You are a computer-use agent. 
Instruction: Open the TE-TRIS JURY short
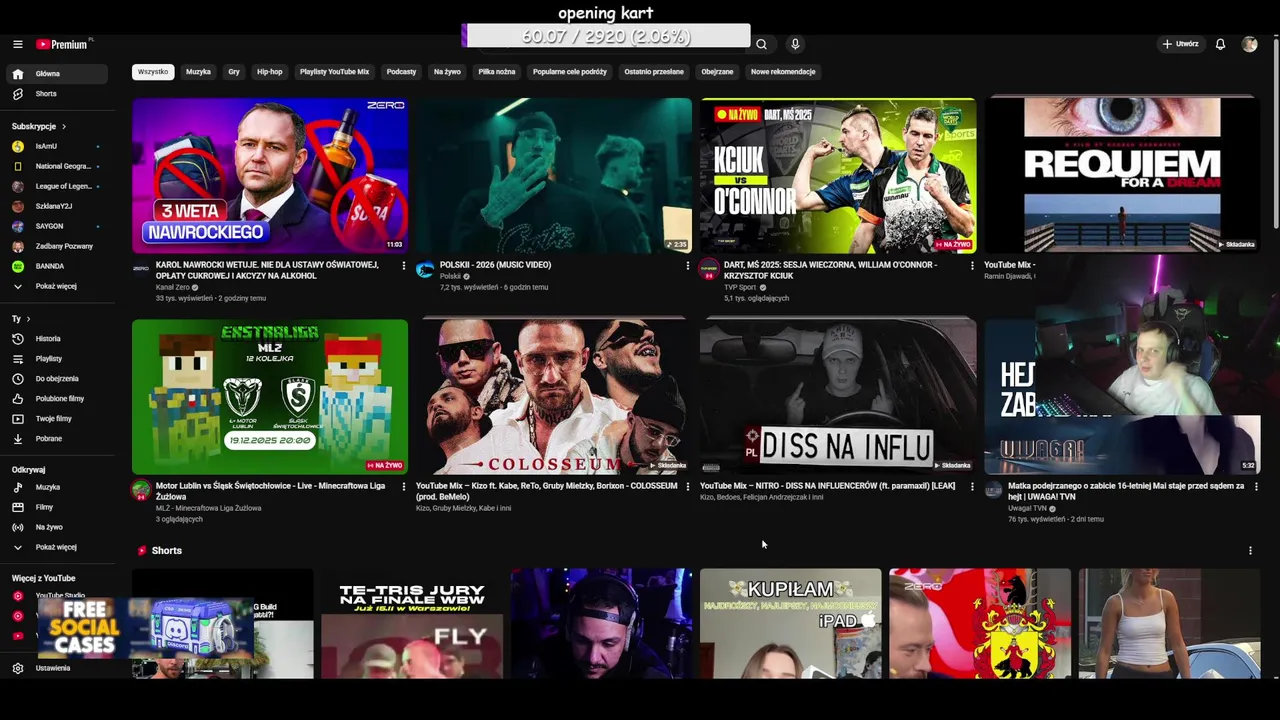click(x=412, y=624)
